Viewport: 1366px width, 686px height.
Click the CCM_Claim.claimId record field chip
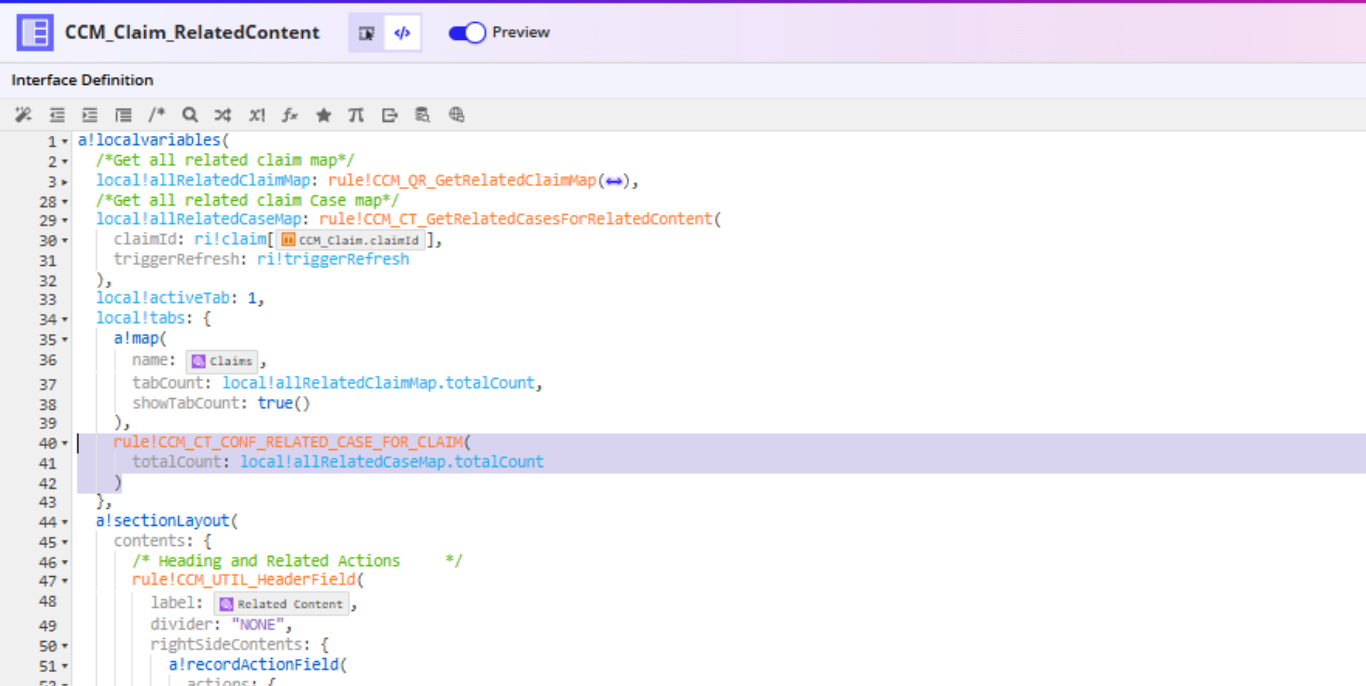point(352,240)
